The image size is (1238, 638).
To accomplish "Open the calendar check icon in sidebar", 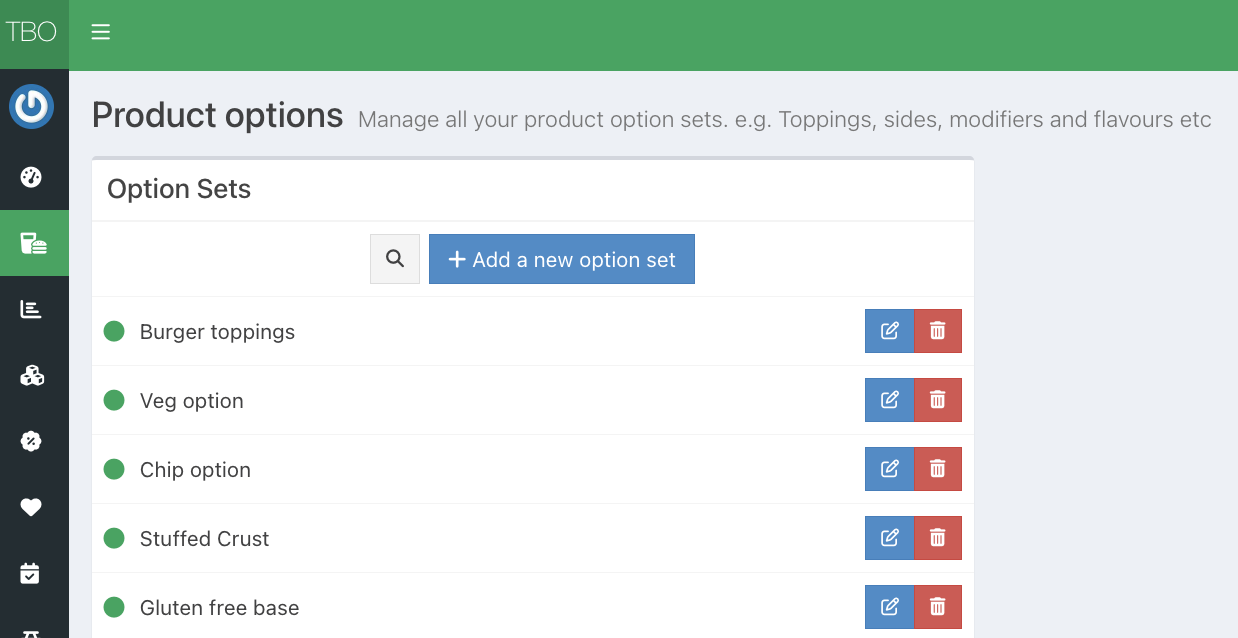I will pyautogui.click(x=31, y=573).
